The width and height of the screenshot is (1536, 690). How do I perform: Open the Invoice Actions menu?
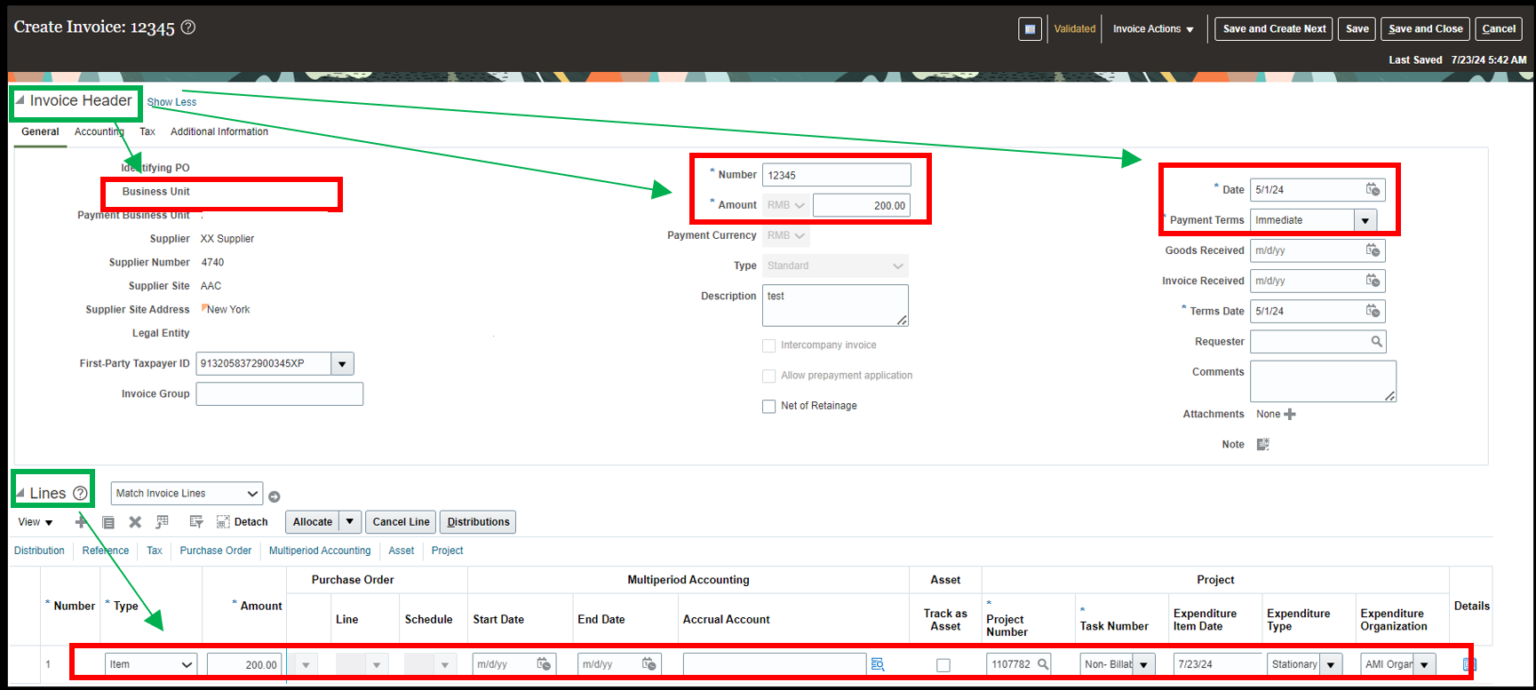tap(1151, 28)
